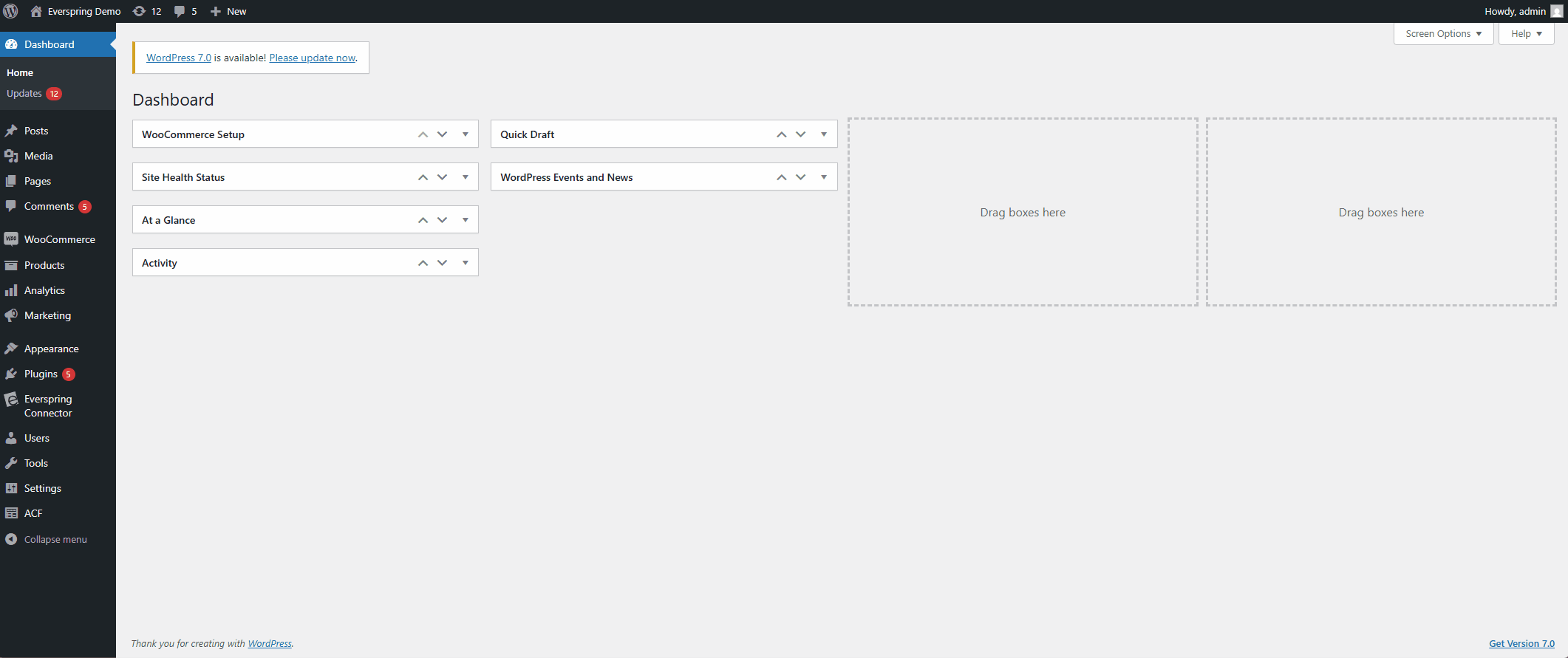Click the Please update now link

pos(313,58)
